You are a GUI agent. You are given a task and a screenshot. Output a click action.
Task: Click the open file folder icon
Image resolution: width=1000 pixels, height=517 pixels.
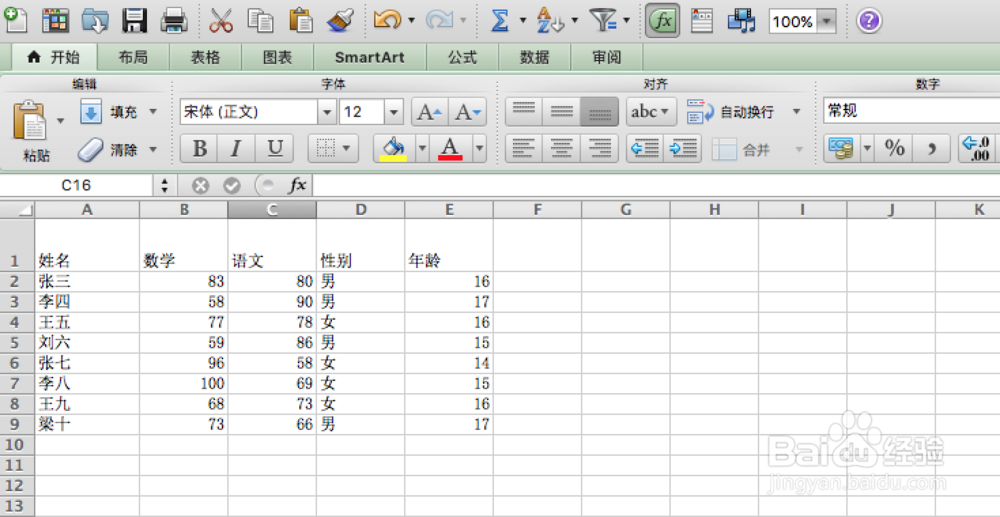[95, 20]
